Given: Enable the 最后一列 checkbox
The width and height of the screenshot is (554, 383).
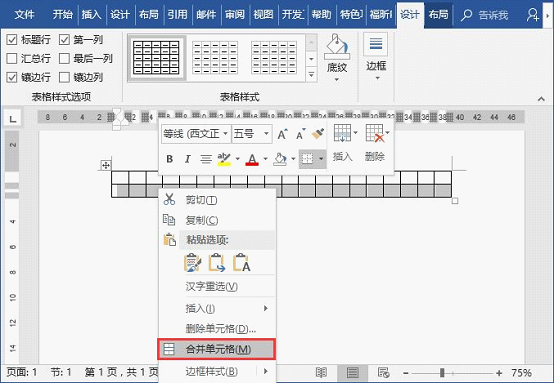Looking at the screenshot, I should [64, 58].
